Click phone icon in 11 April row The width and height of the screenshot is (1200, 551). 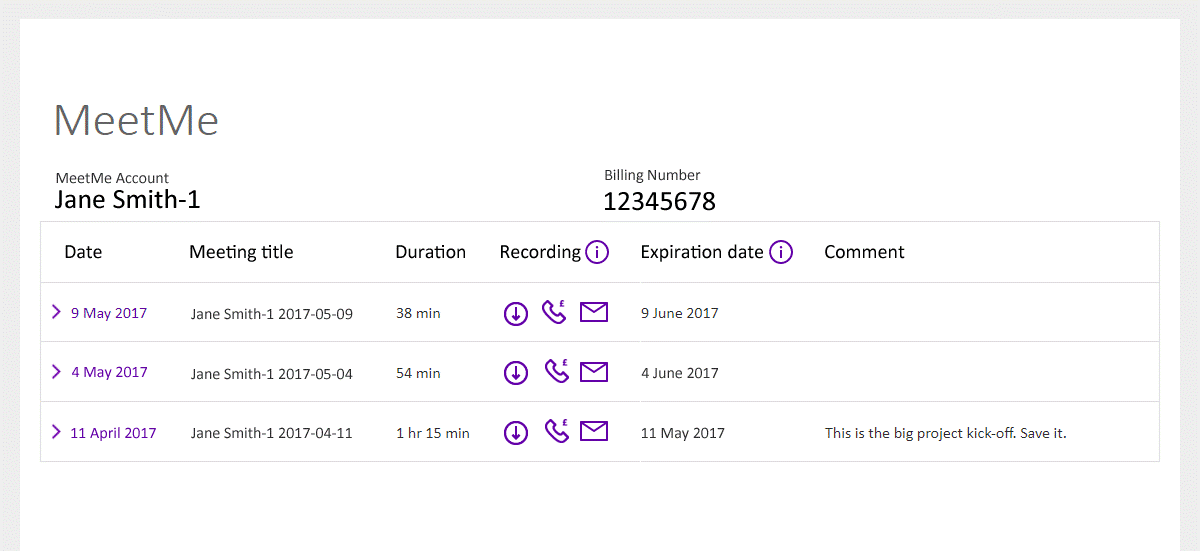pyautogui.click(x=555, y=432)
